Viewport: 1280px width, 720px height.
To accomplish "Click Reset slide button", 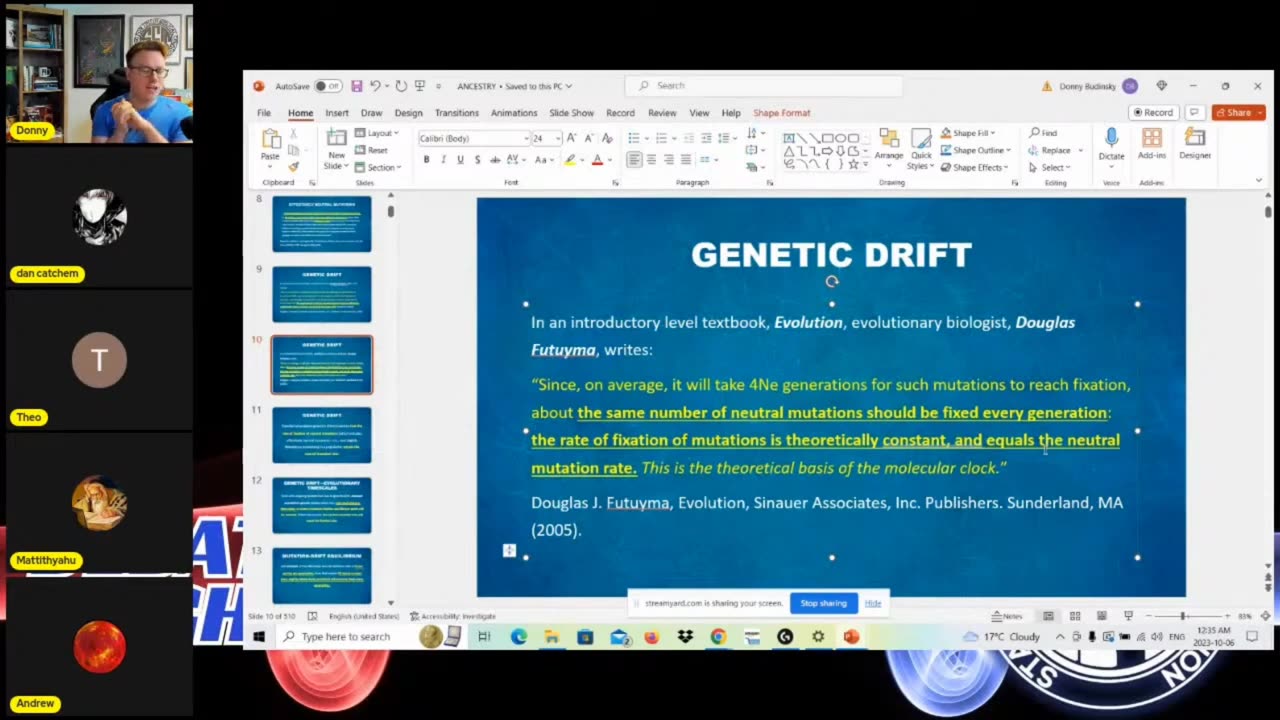I will [372, 150].
